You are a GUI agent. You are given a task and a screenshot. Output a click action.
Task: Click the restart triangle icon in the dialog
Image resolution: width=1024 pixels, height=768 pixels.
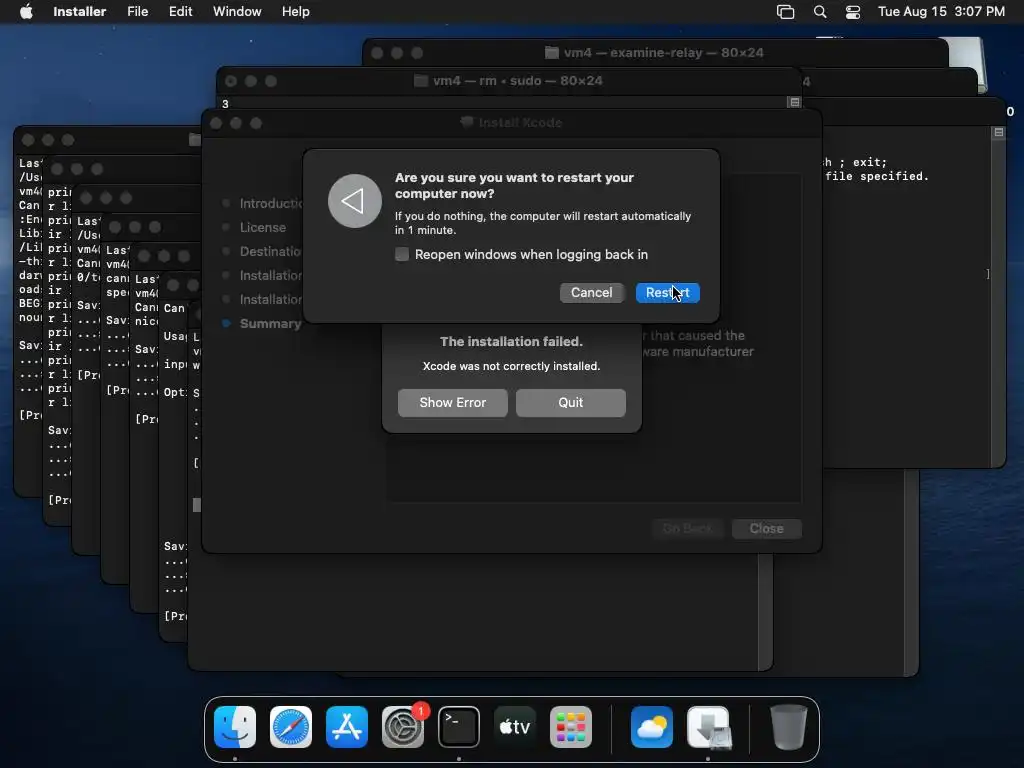pyautogui.click(x=355, y=201)
